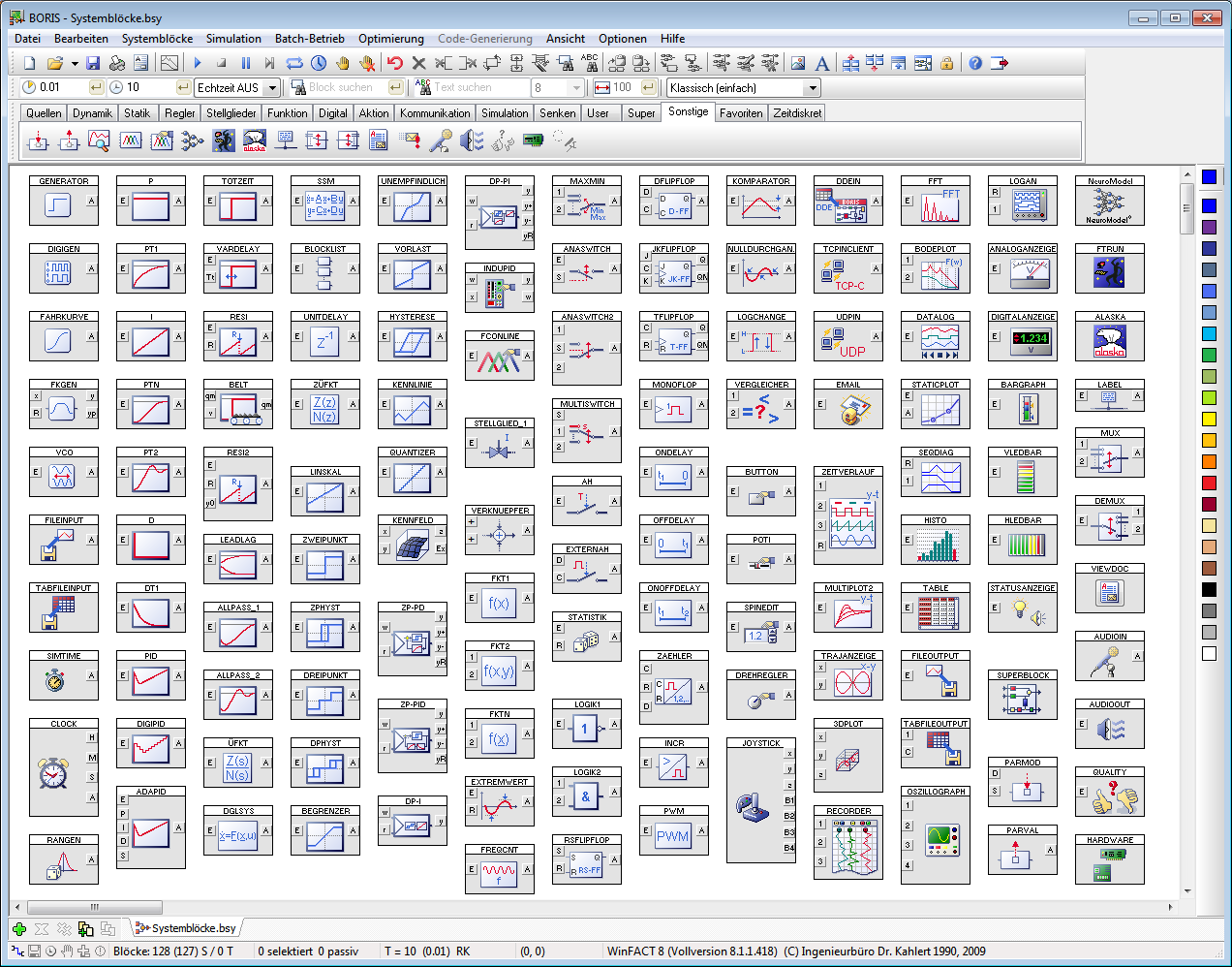Select the GENERATOR block on the canvas

[64, 201]
